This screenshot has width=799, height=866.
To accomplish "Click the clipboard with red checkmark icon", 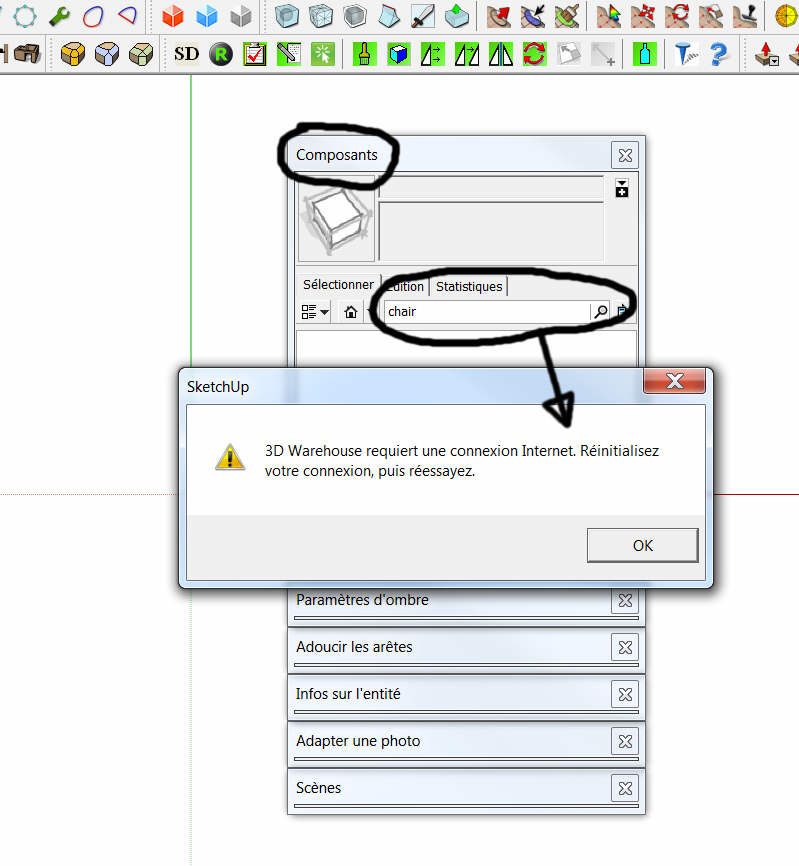I will coord(255,54).
